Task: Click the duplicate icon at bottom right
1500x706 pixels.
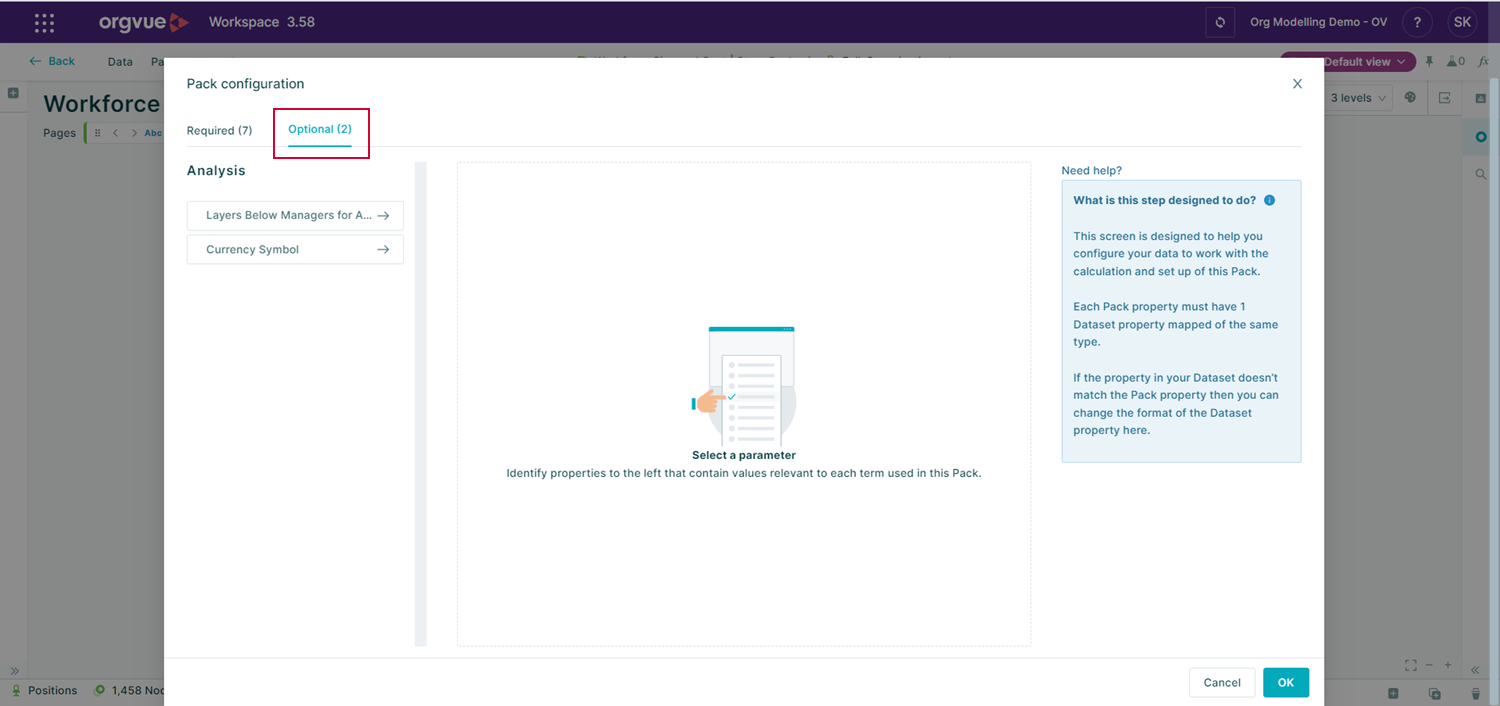Action: [1434, 693]
